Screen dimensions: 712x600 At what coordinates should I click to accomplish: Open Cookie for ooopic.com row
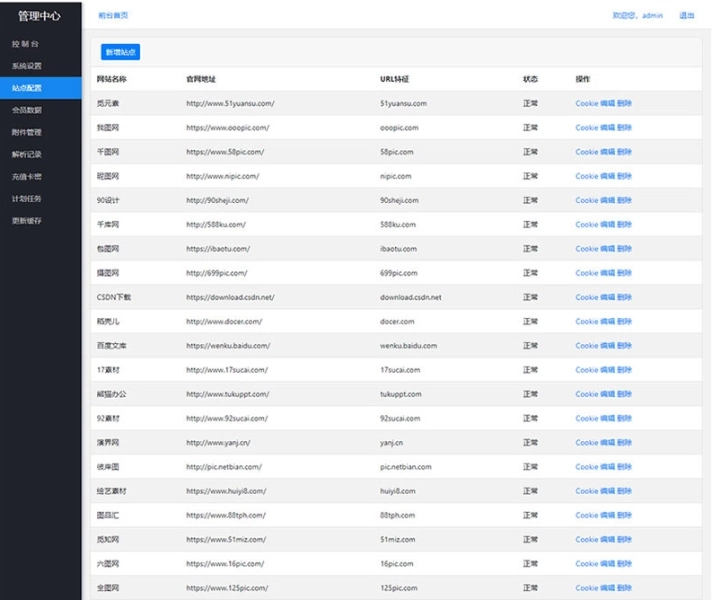click(587, 128)
